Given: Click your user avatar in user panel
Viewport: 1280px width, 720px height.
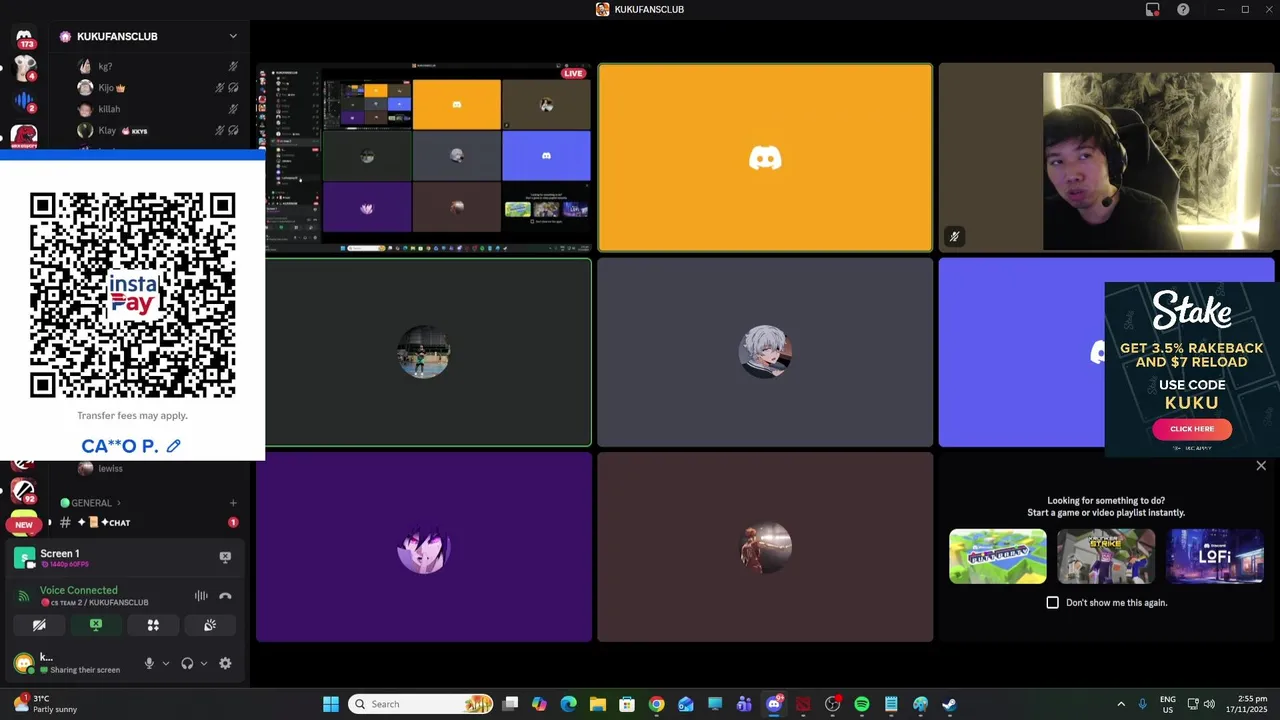Looking at the screenshot, I should pyautogui.click(x=23, y=663).
